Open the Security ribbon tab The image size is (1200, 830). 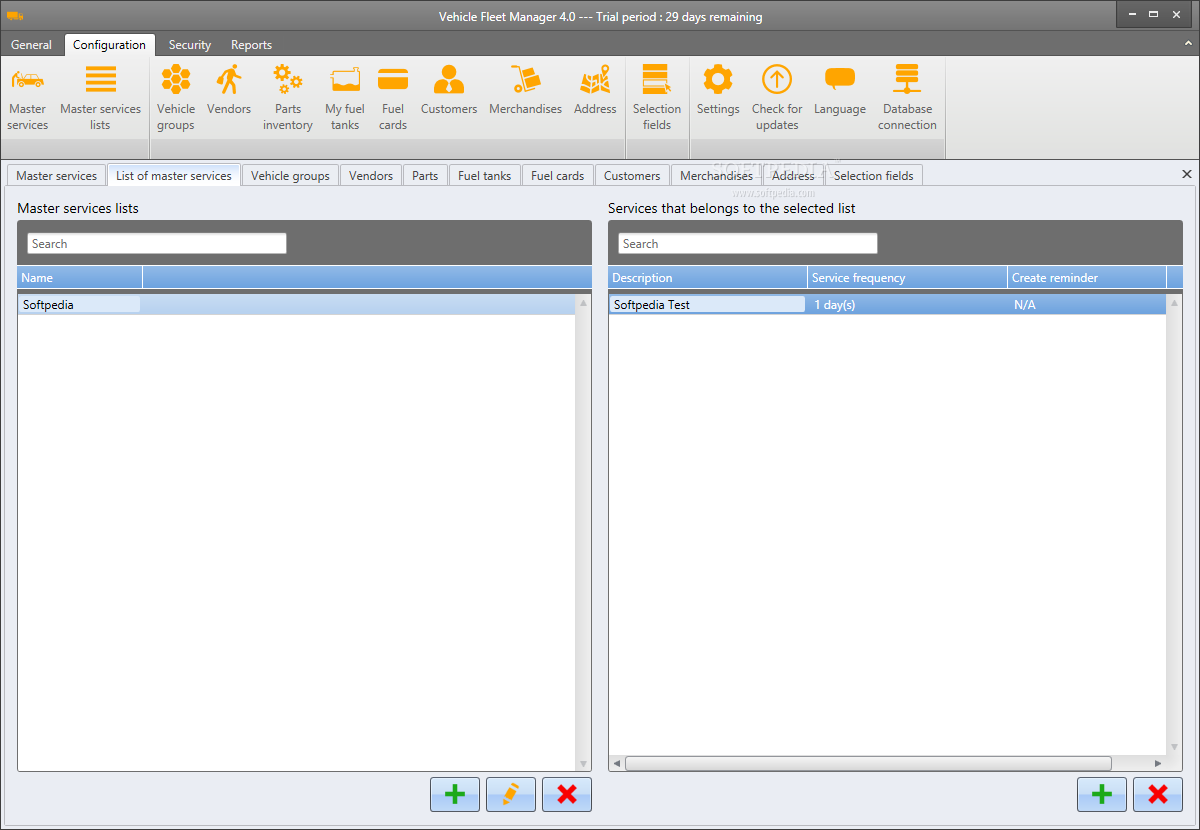[x=190, y=45]
